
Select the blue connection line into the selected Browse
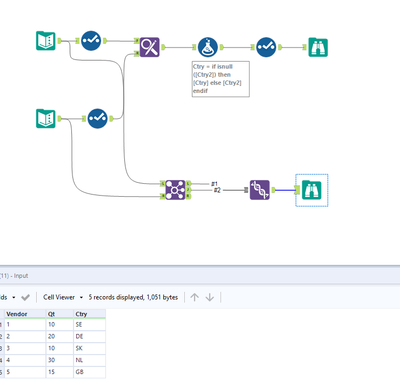click(285, 190)
